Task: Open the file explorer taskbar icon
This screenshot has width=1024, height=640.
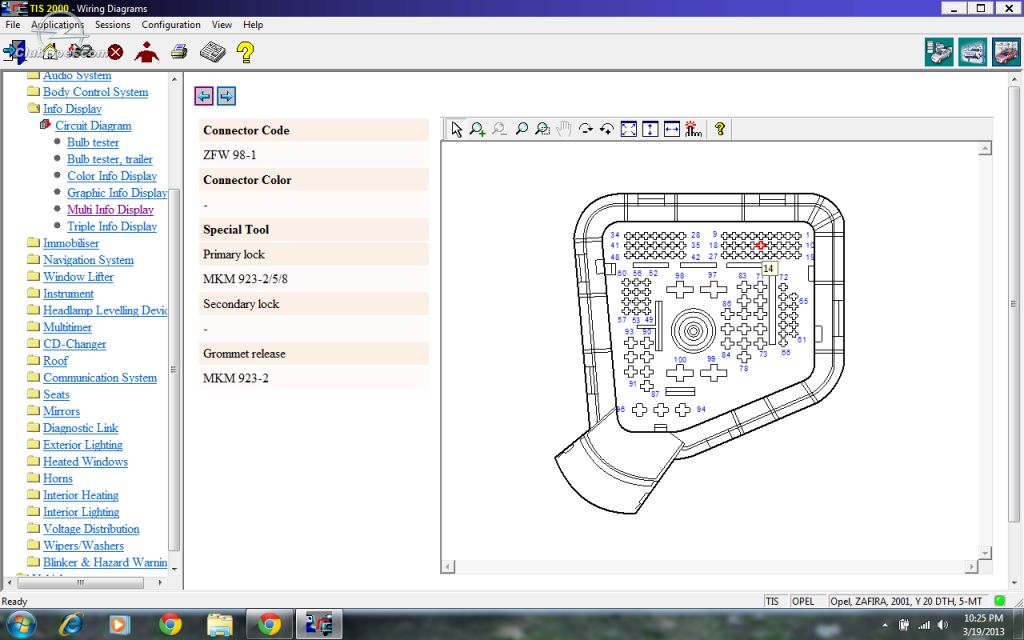Action: click(x=219, y=625)
